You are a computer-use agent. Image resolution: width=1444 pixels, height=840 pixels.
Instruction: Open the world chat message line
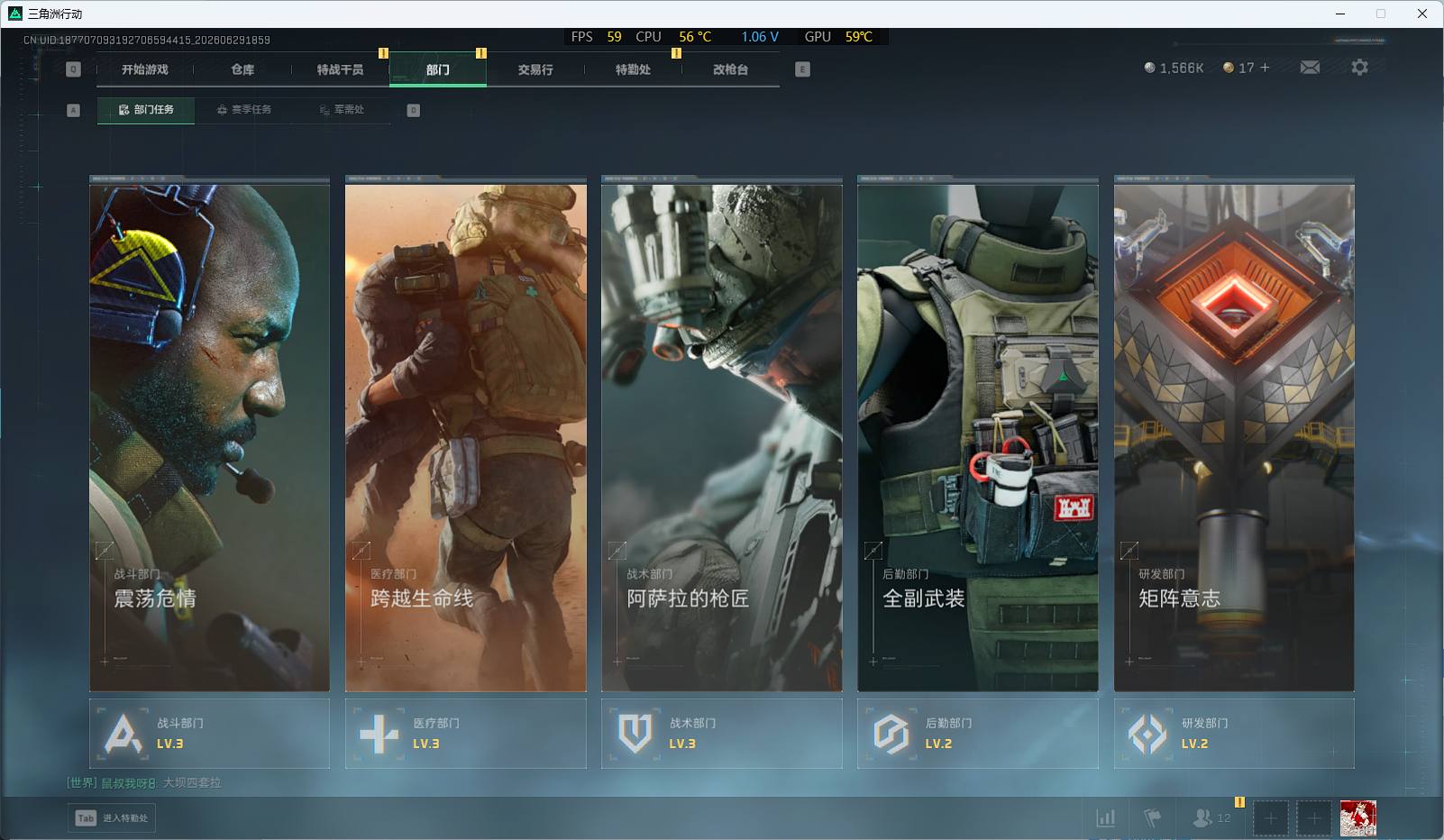tap(144, 782)
